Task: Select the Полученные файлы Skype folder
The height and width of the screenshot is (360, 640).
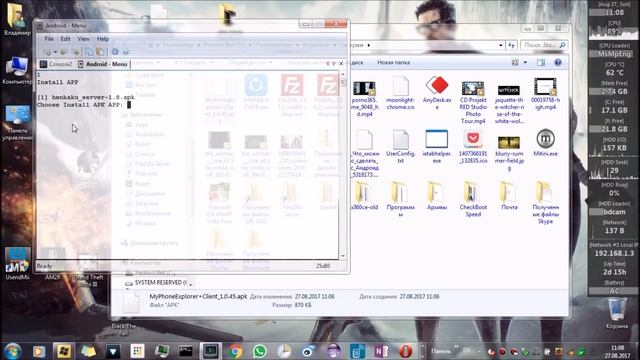Action: (545, 203)
